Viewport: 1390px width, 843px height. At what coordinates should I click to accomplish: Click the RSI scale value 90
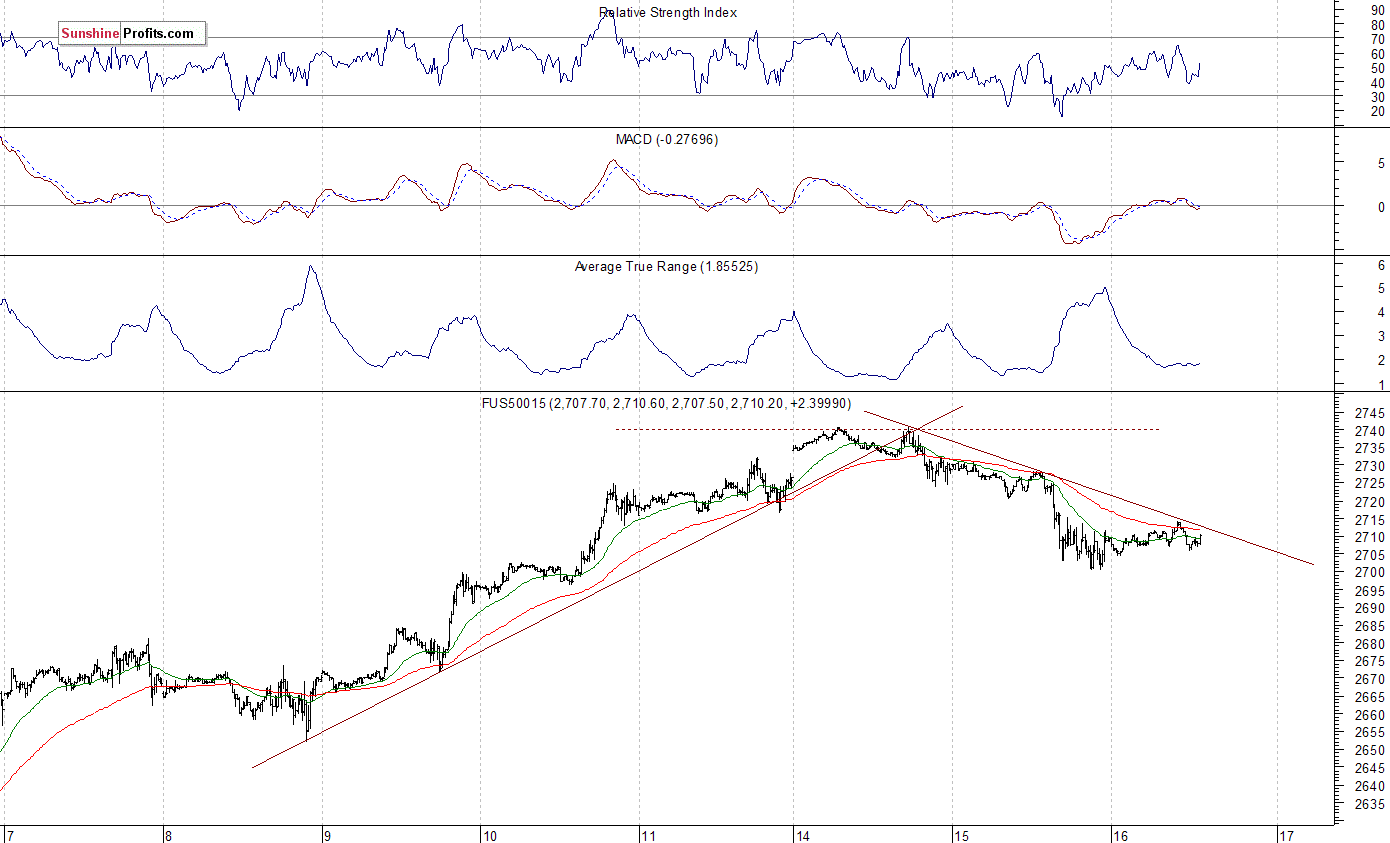(x=1378, y=9)
